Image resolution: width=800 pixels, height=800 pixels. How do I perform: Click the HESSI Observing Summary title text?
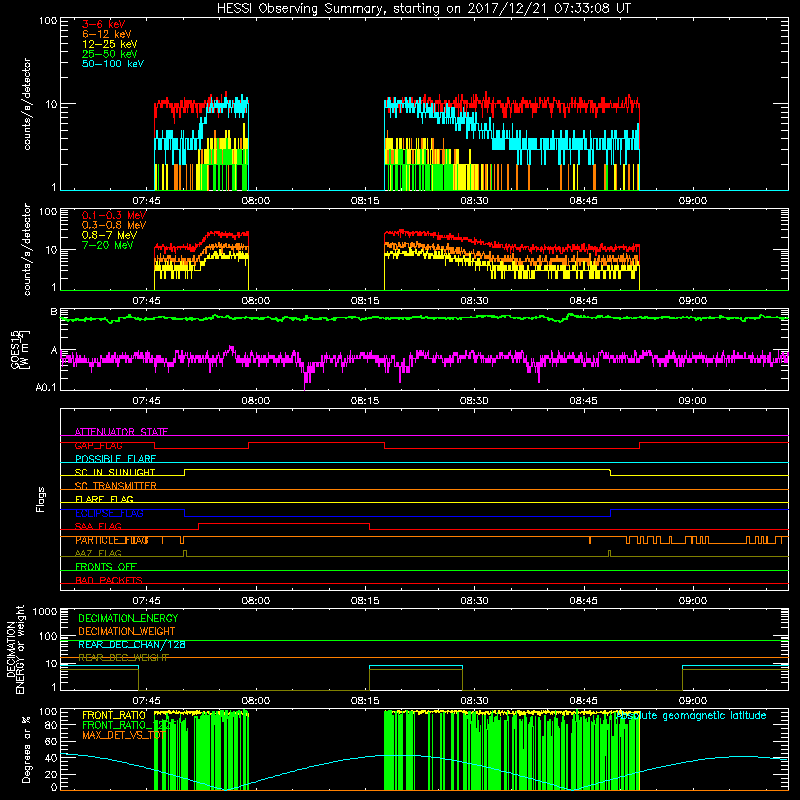click(x=423, y=9)
